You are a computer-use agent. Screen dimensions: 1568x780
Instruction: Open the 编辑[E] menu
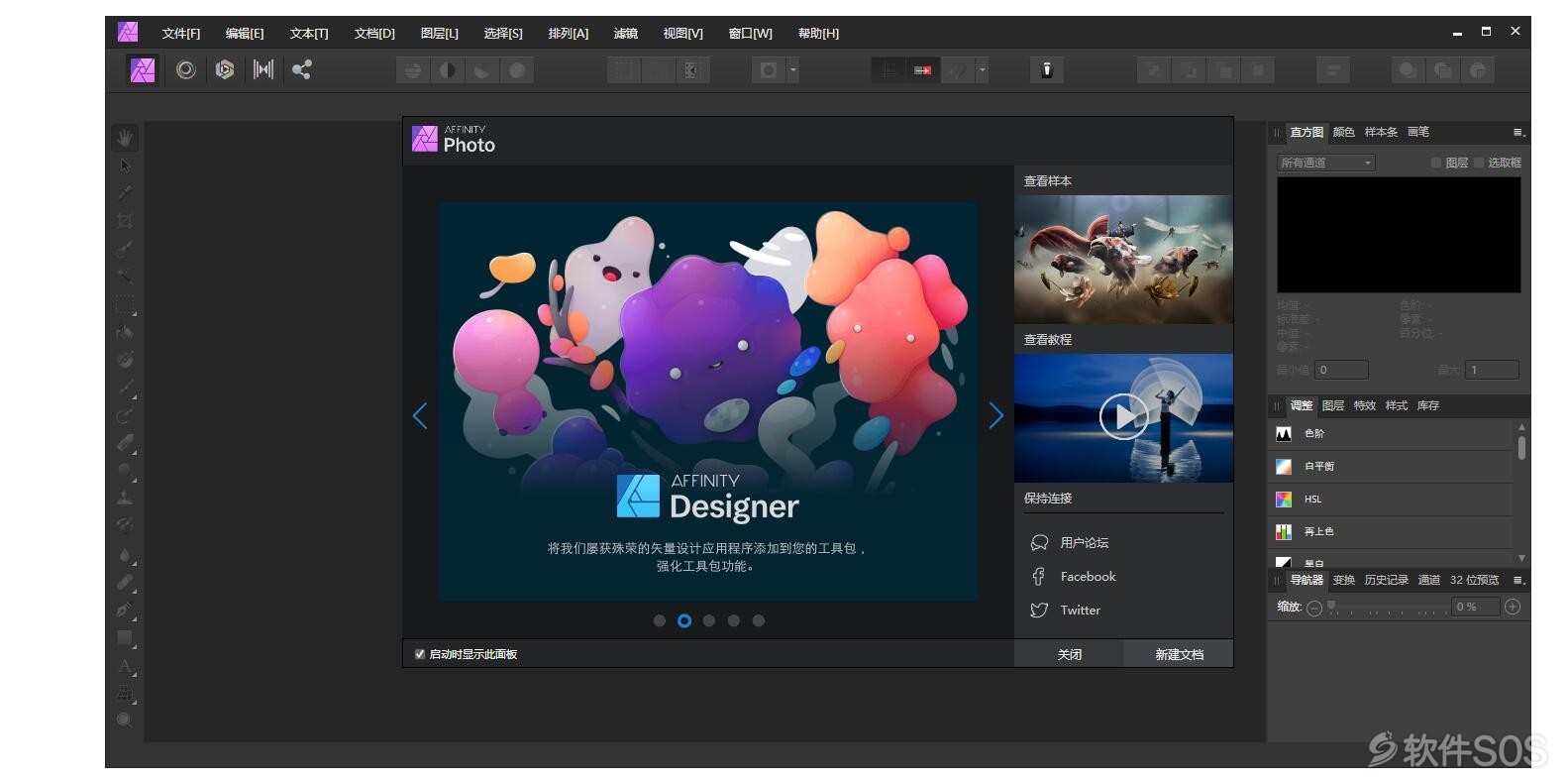pos(245,33)
